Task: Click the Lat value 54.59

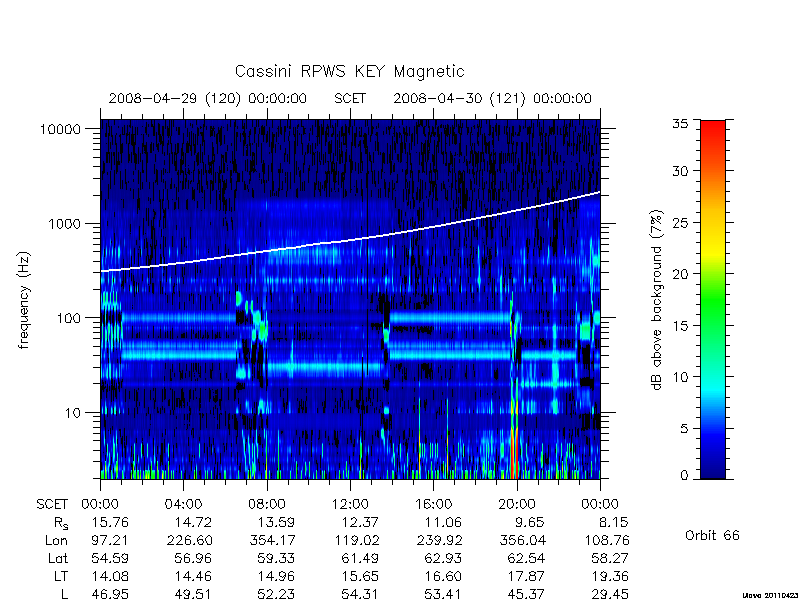Action: coord(110,558)
